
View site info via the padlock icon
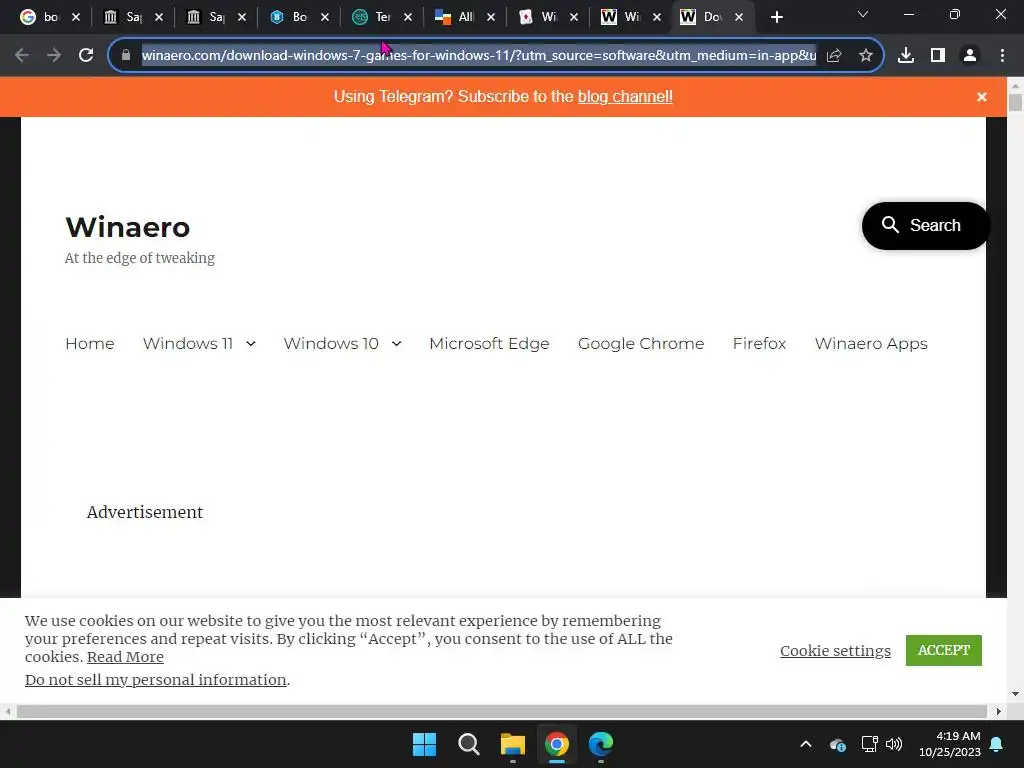126,56
